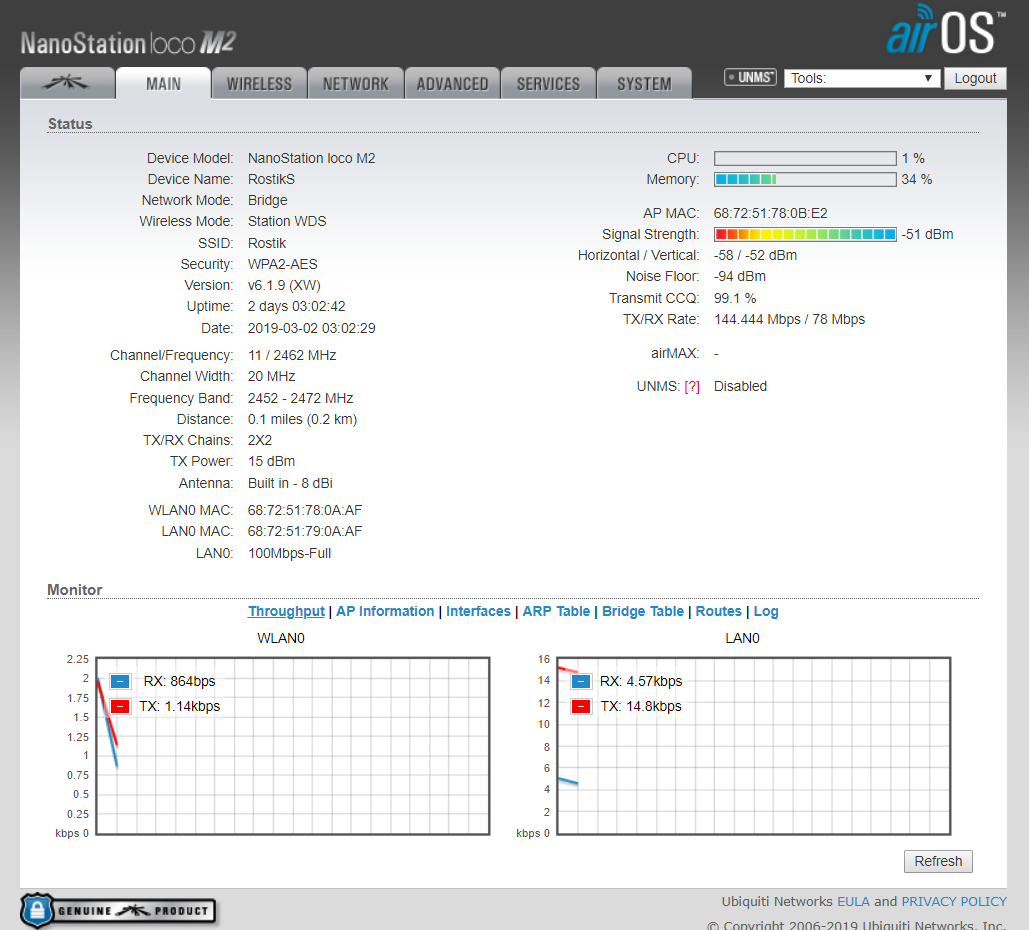Click the Genuine Product shield badge
This screenshot has height=930, width=1029.
[119, 910]
